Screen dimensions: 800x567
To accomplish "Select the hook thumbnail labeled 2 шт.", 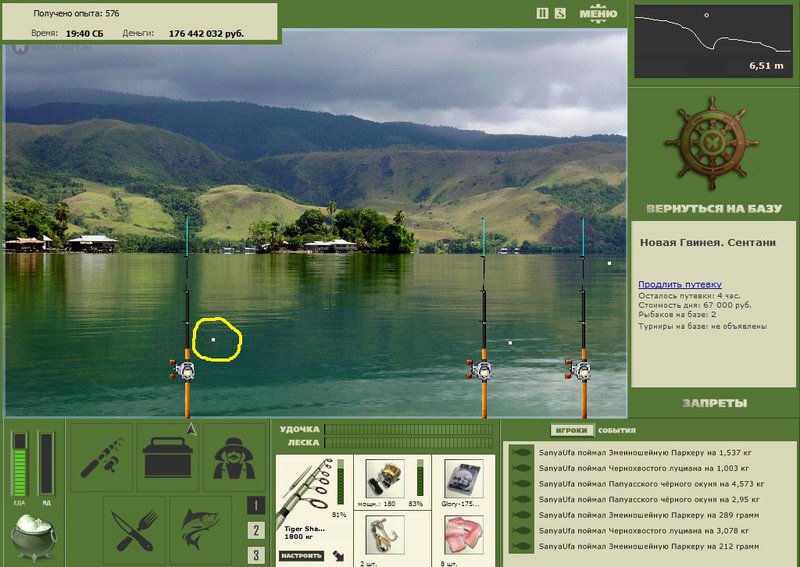I will (x=385, y=535).
